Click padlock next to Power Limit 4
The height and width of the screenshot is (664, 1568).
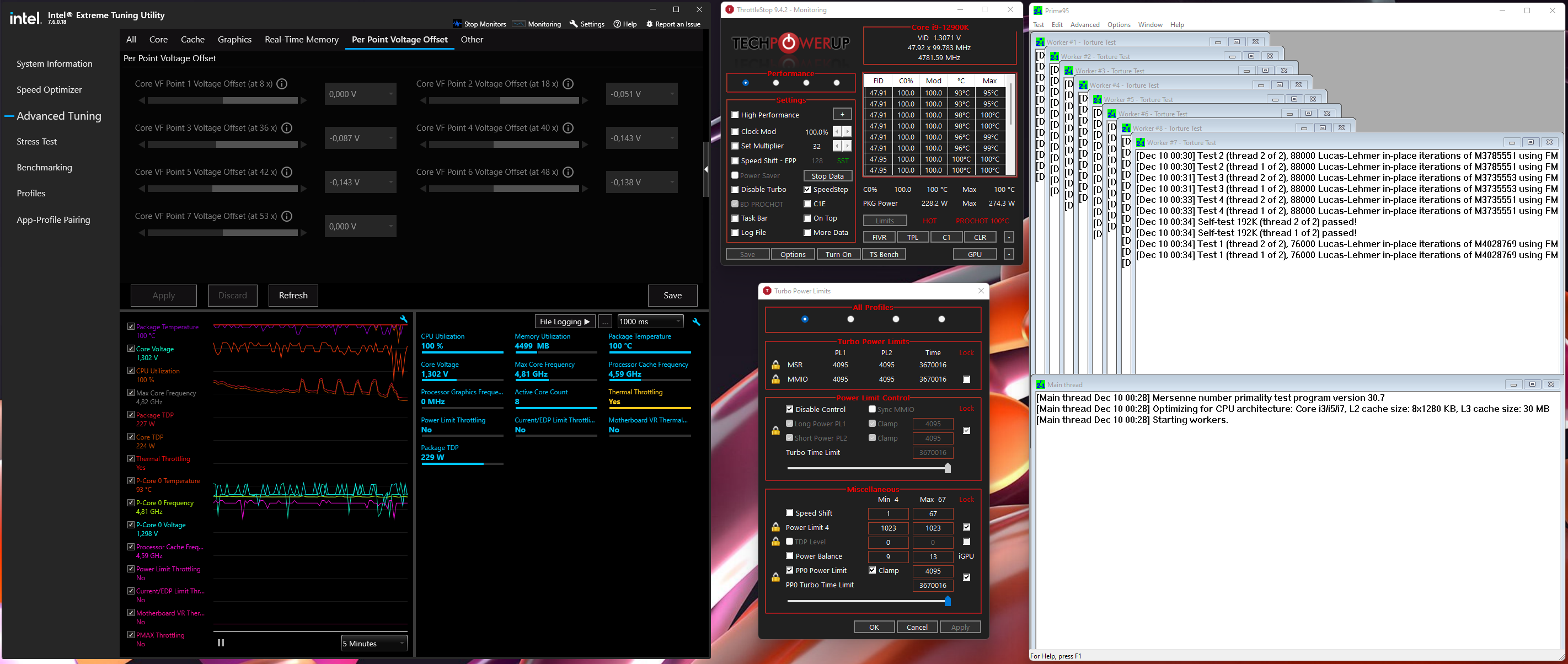click(775, 528)
